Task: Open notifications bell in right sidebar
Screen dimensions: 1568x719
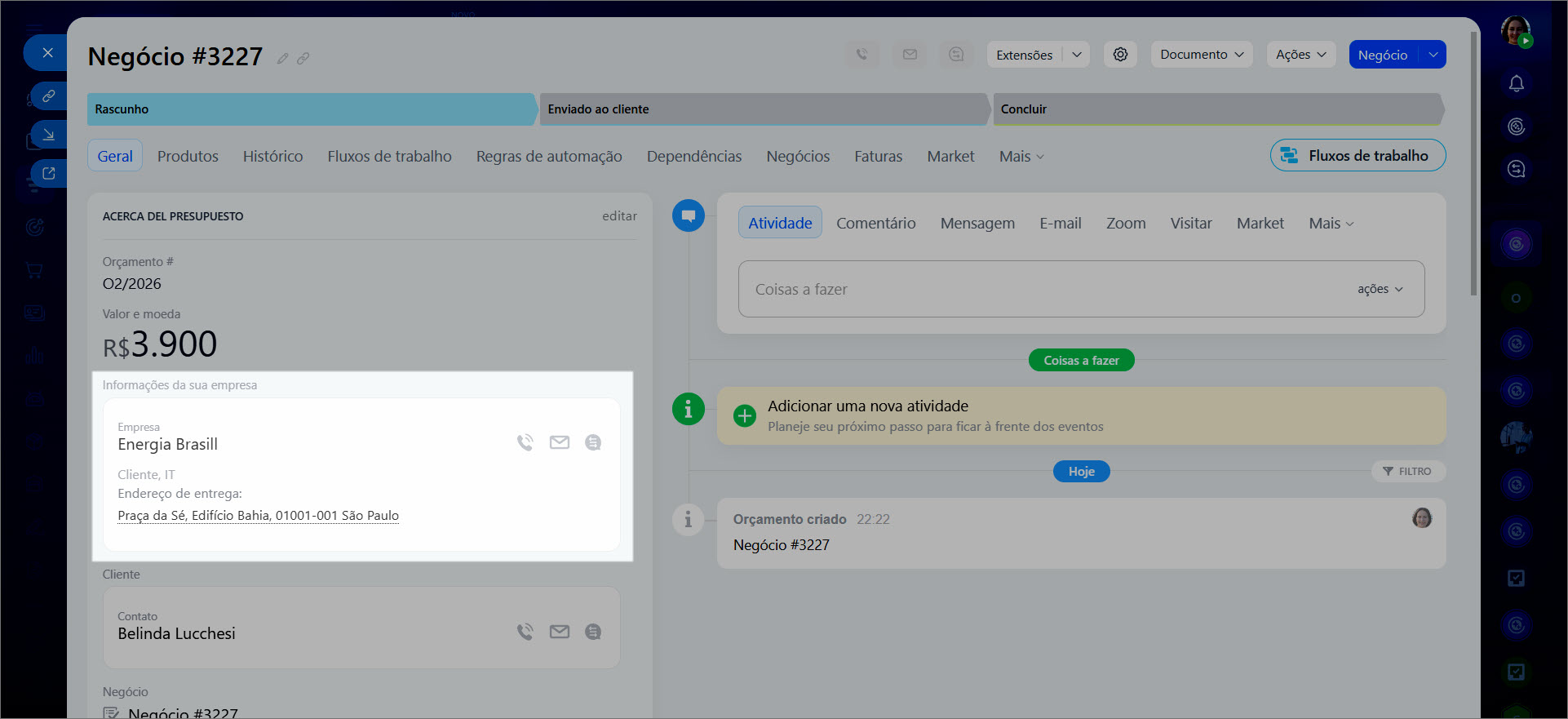Action: [x=1516, y=84]
